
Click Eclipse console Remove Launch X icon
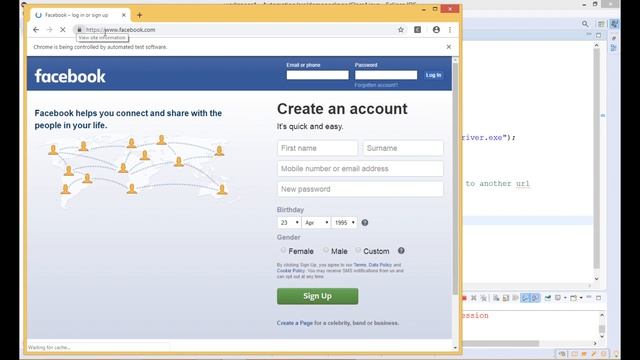click(x=473, y=298)
